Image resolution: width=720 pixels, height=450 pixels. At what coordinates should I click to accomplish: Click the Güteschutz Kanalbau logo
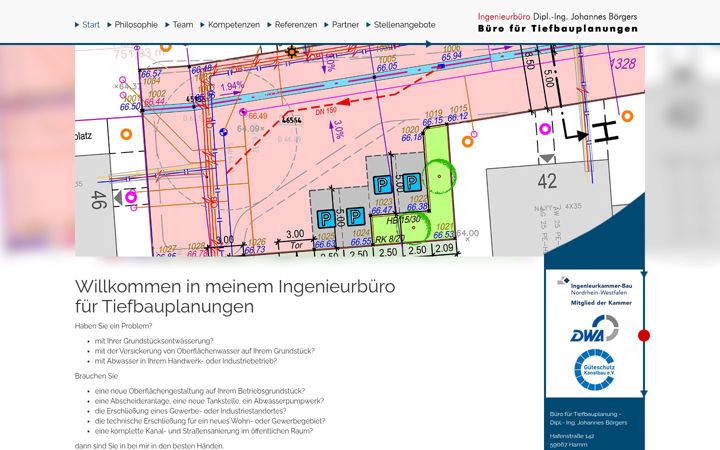[x=595, y=370]
